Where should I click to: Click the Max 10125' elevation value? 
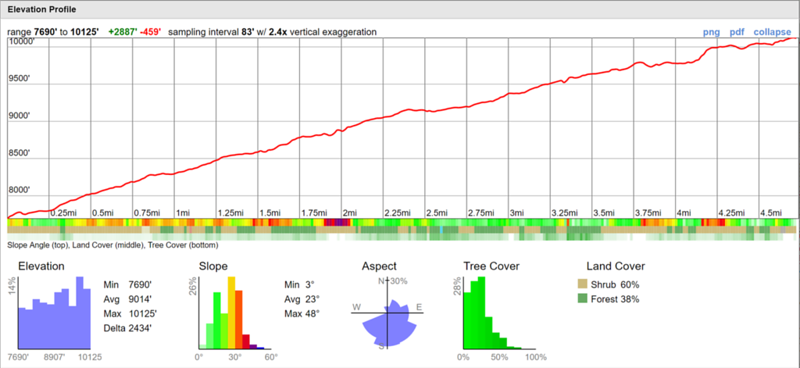pos(130,313)
